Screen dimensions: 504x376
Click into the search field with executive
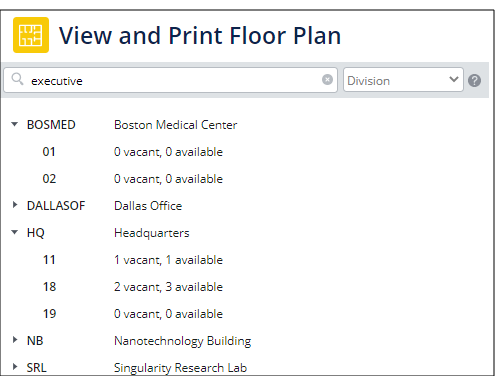pos(171,80)
